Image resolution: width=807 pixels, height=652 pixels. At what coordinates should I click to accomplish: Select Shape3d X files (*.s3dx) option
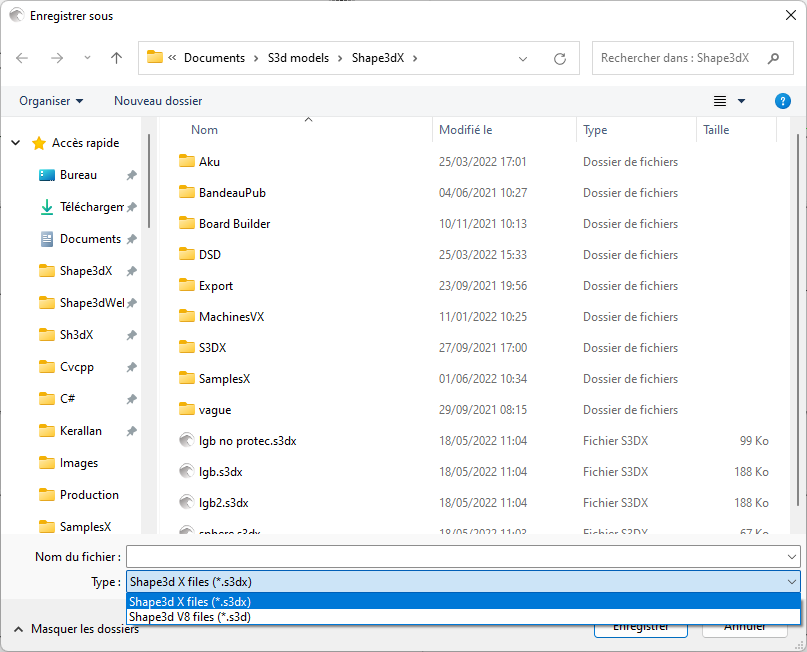tap(190, 601)
